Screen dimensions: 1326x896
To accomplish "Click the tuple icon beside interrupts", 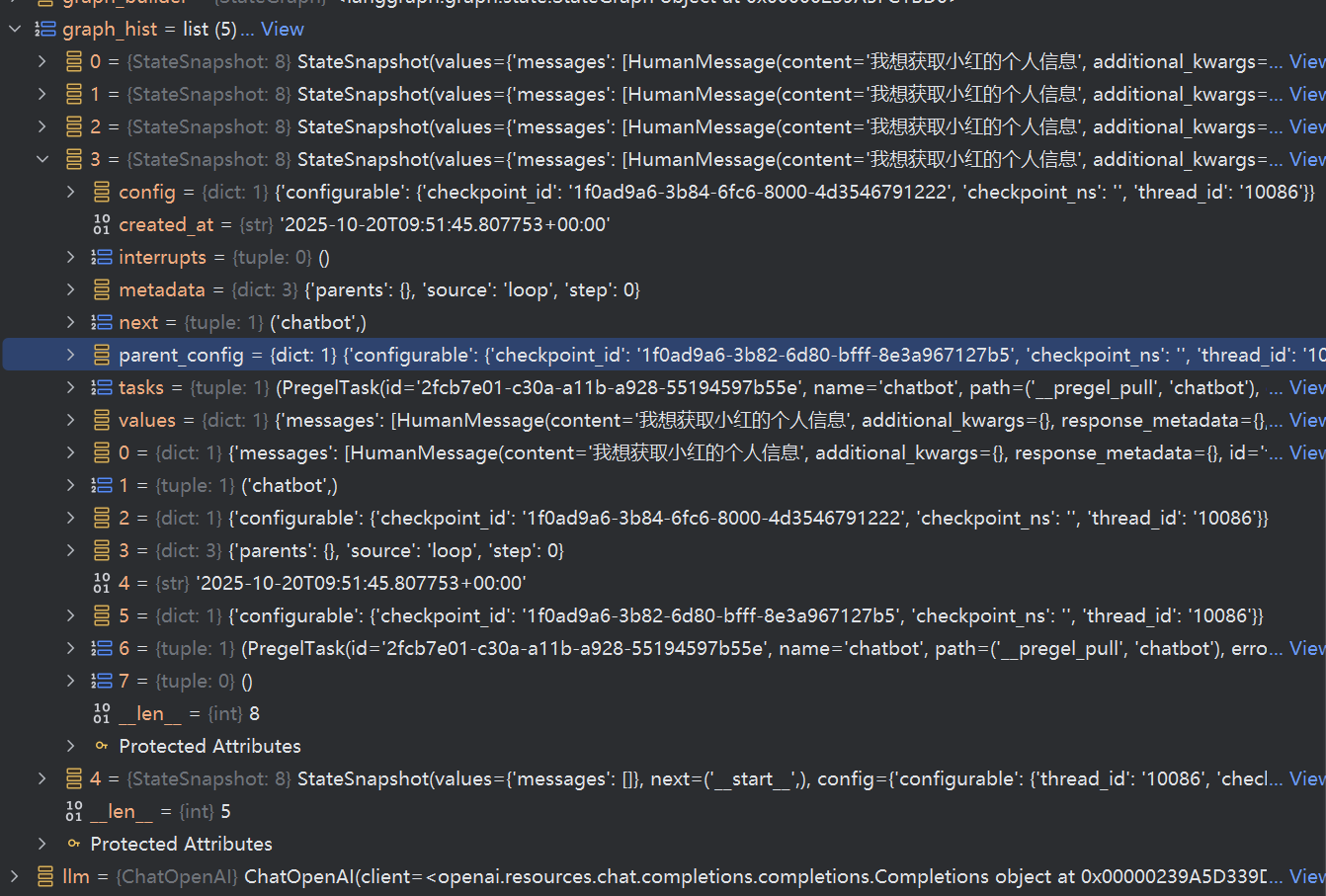I will tap(102, 257).
